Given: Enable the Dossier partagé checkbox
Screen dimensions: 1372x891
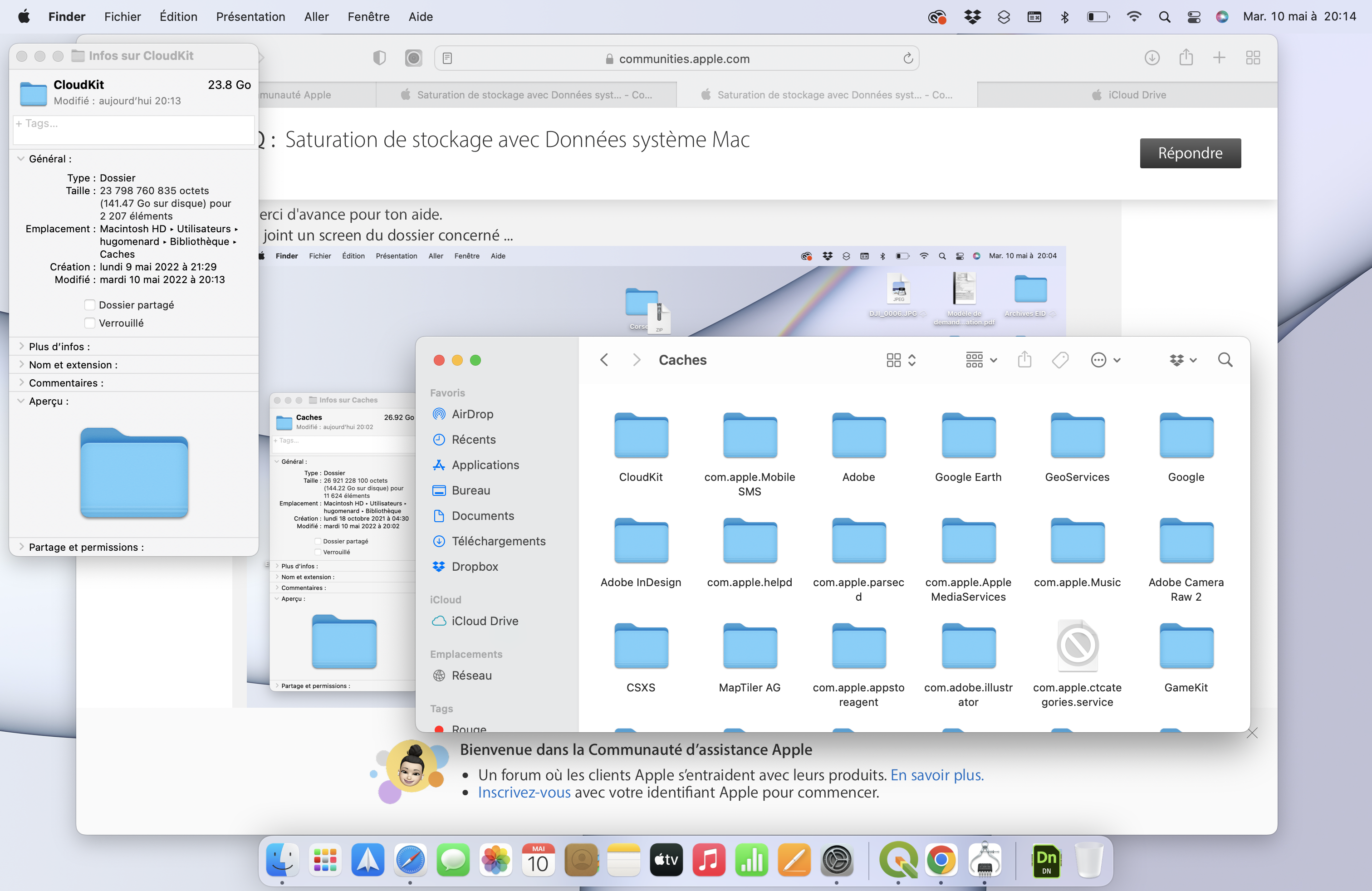Looking at the screenshot, I should tap(90, 305).
